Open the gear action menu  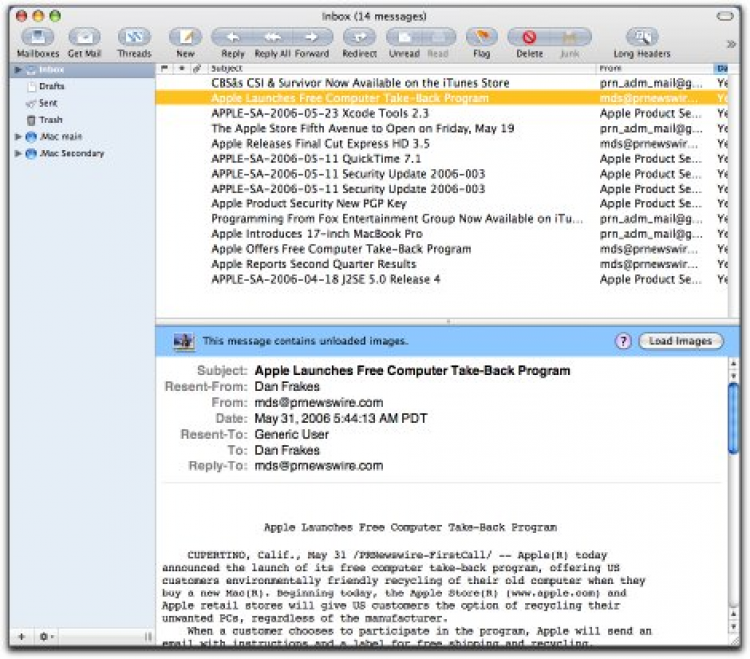[x=46, y=637]
